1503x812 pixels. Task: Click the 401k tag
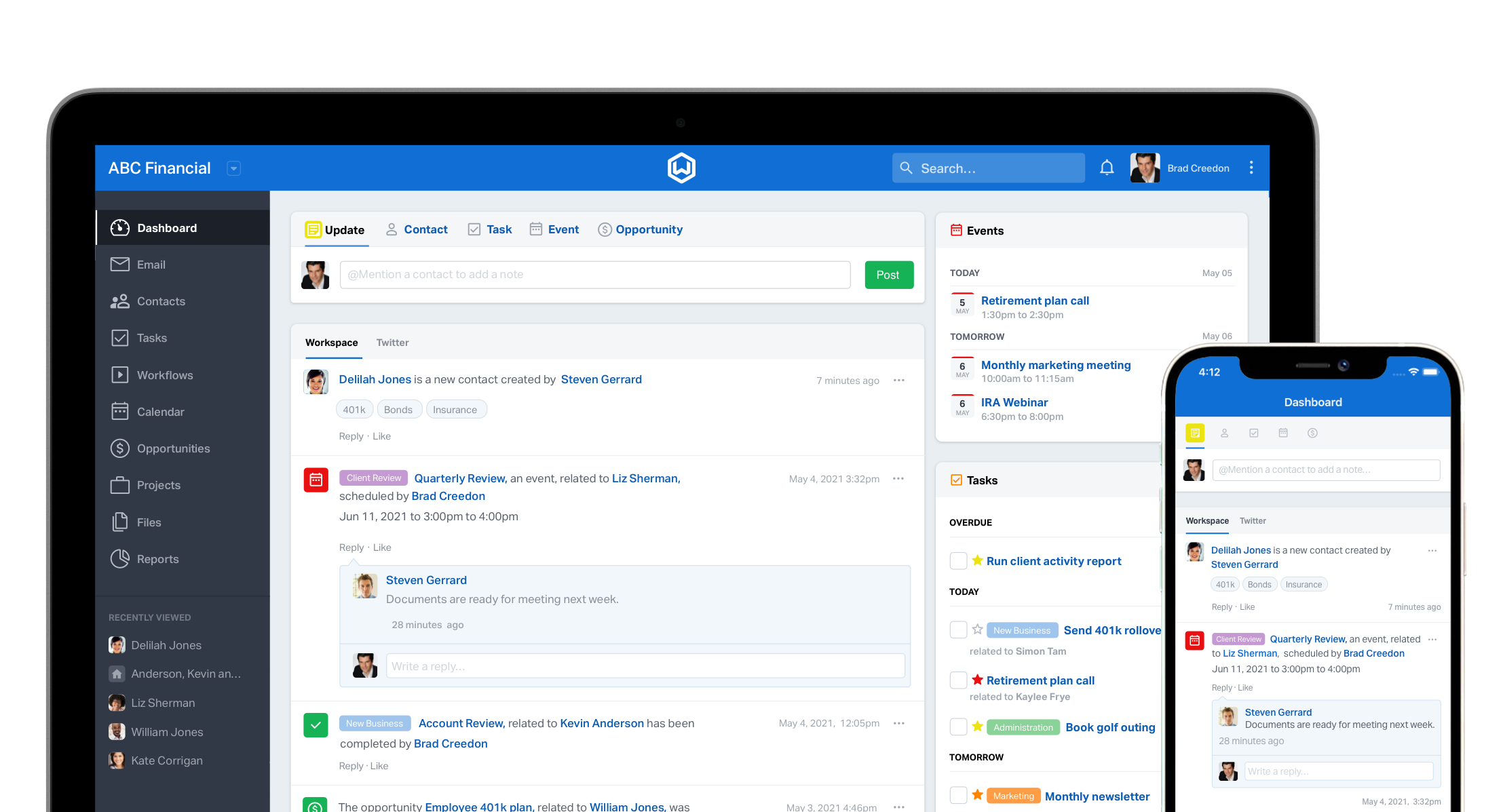[354, 410]
